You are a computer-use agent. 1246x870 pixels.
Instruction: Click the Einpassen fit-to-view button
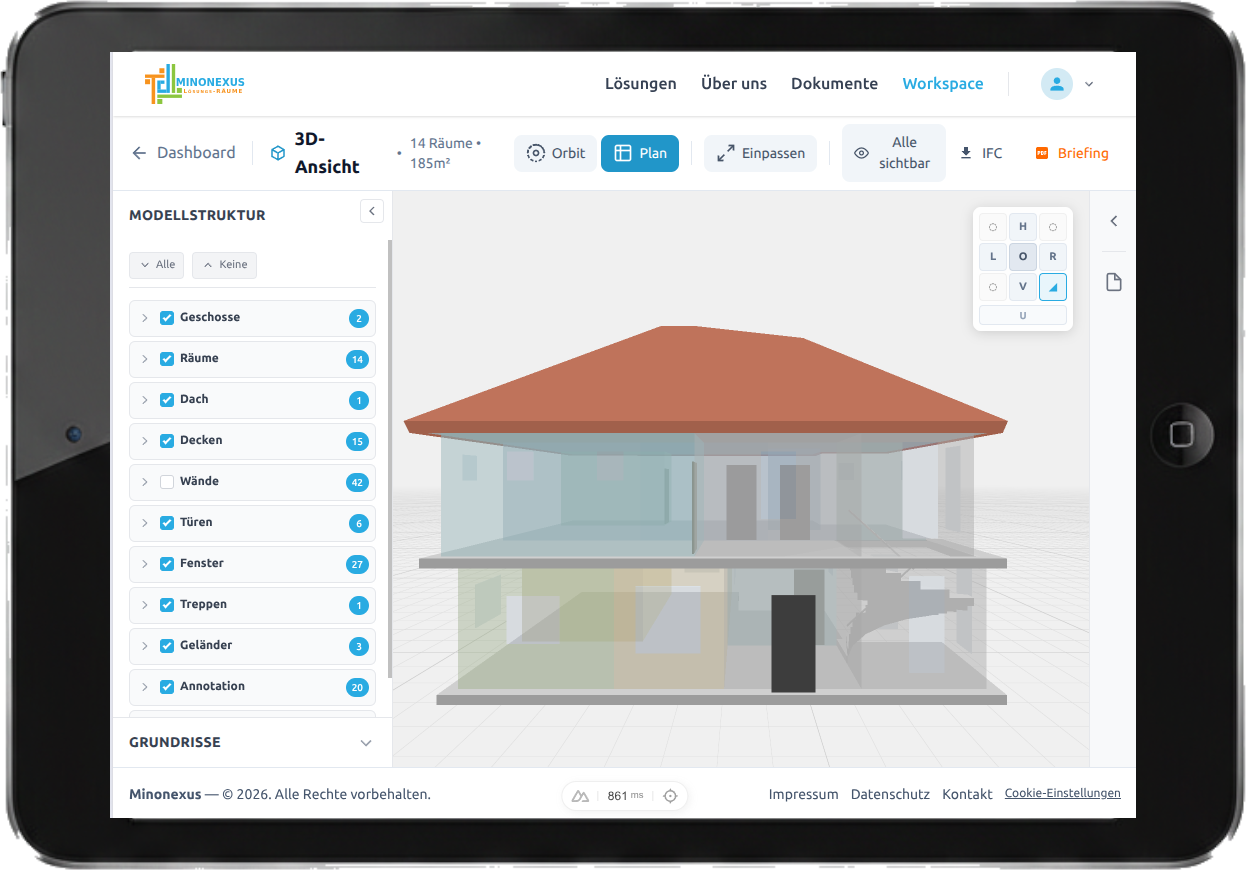coord(760,153)
